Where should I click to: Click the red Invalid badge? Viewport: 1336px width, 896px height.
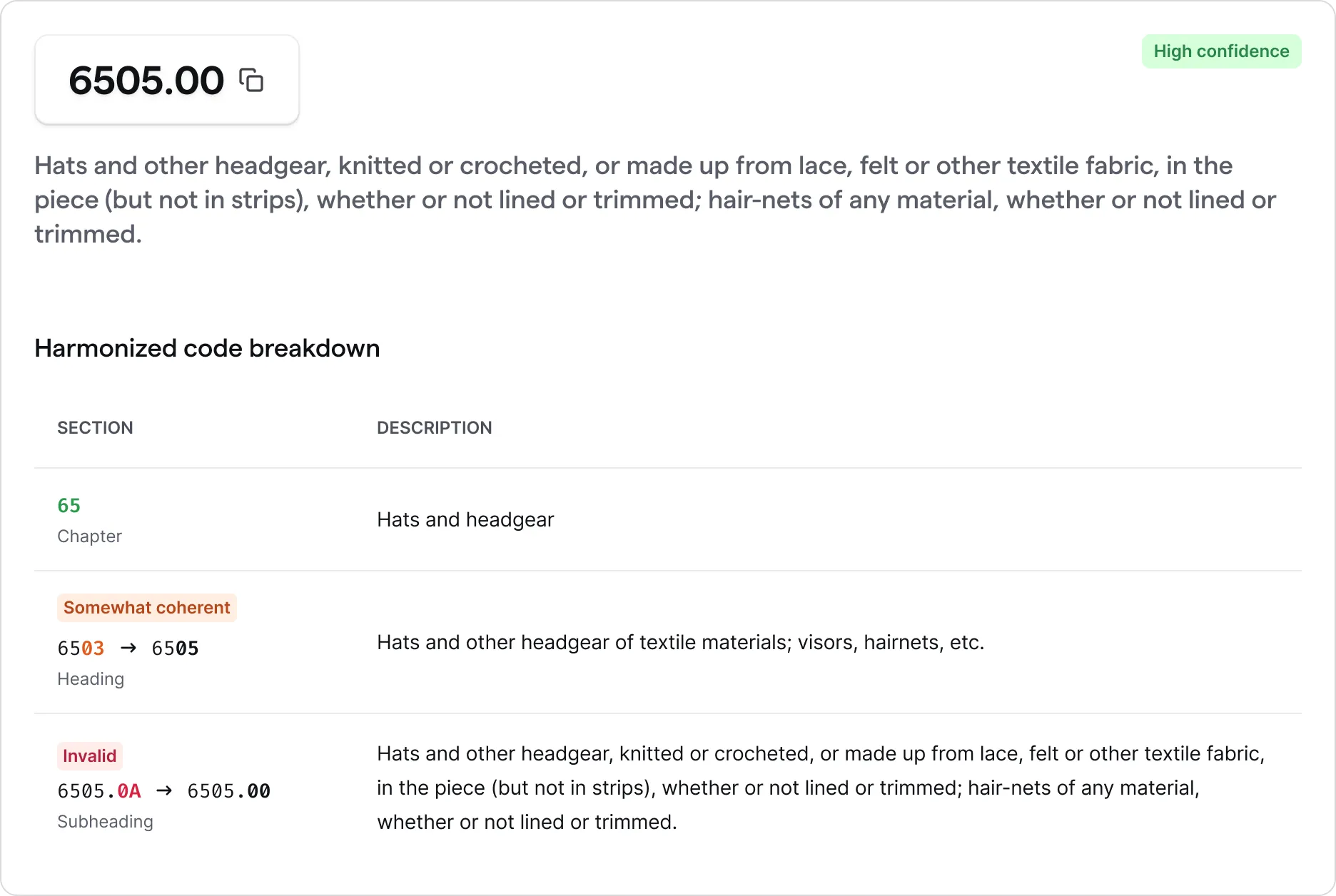point(89,756)
